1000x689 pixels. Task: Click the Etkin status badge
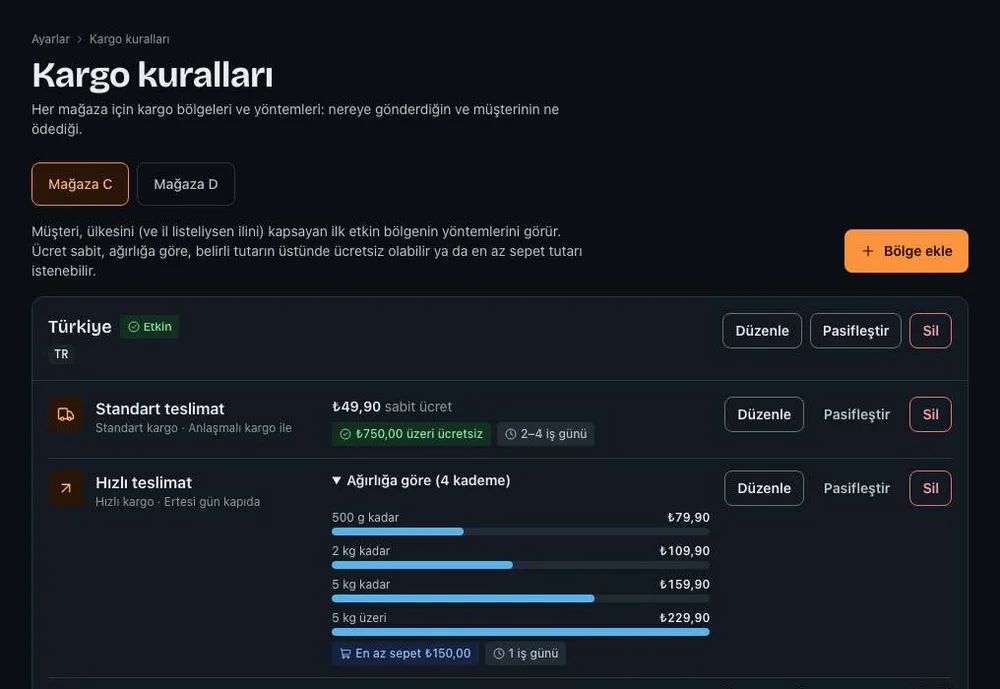[x=150, y=327]
